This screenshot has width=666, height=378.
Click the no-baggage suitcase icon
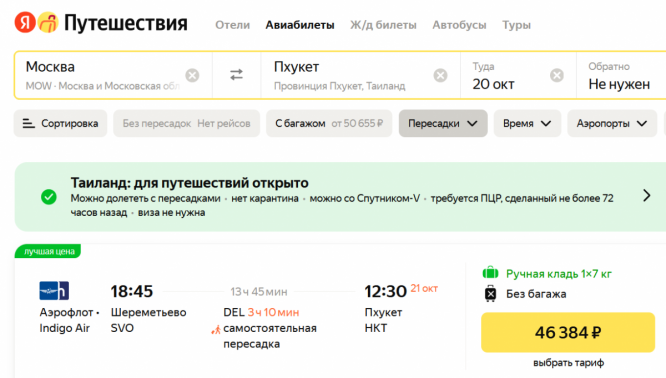coord(490,293)
